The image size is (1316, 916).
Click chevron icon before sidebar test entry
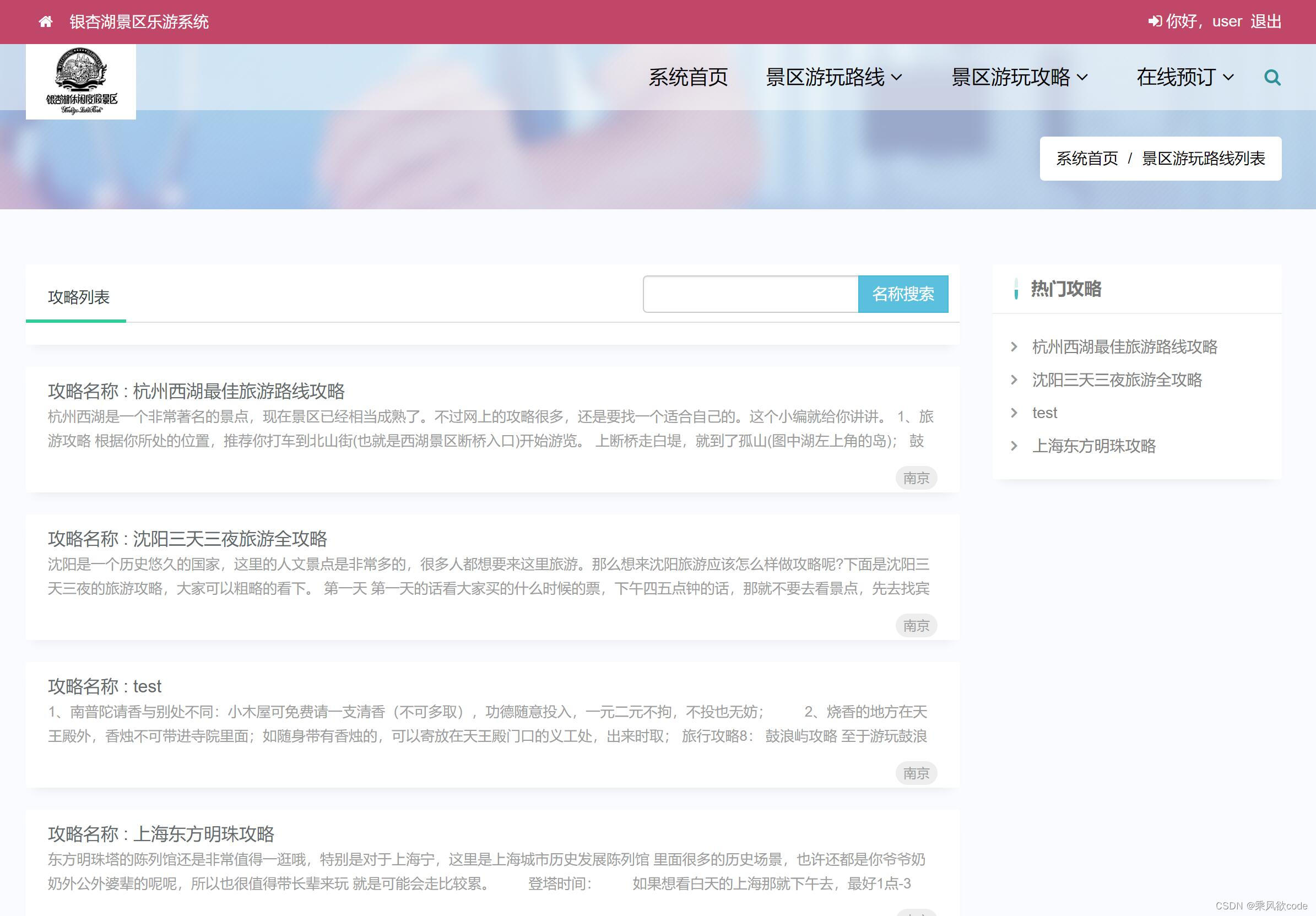coord(1014,413)
